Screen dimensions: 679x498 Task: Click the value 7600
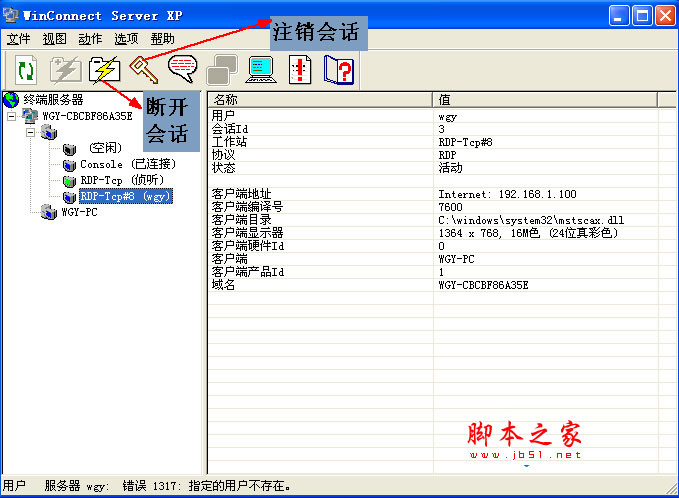tap(450, 207)
